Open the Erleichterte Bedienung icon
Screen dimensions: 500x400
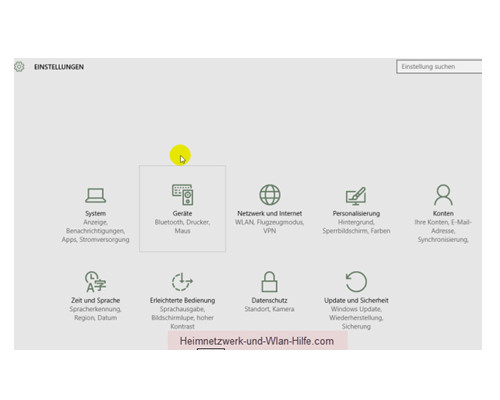point(182,282)
